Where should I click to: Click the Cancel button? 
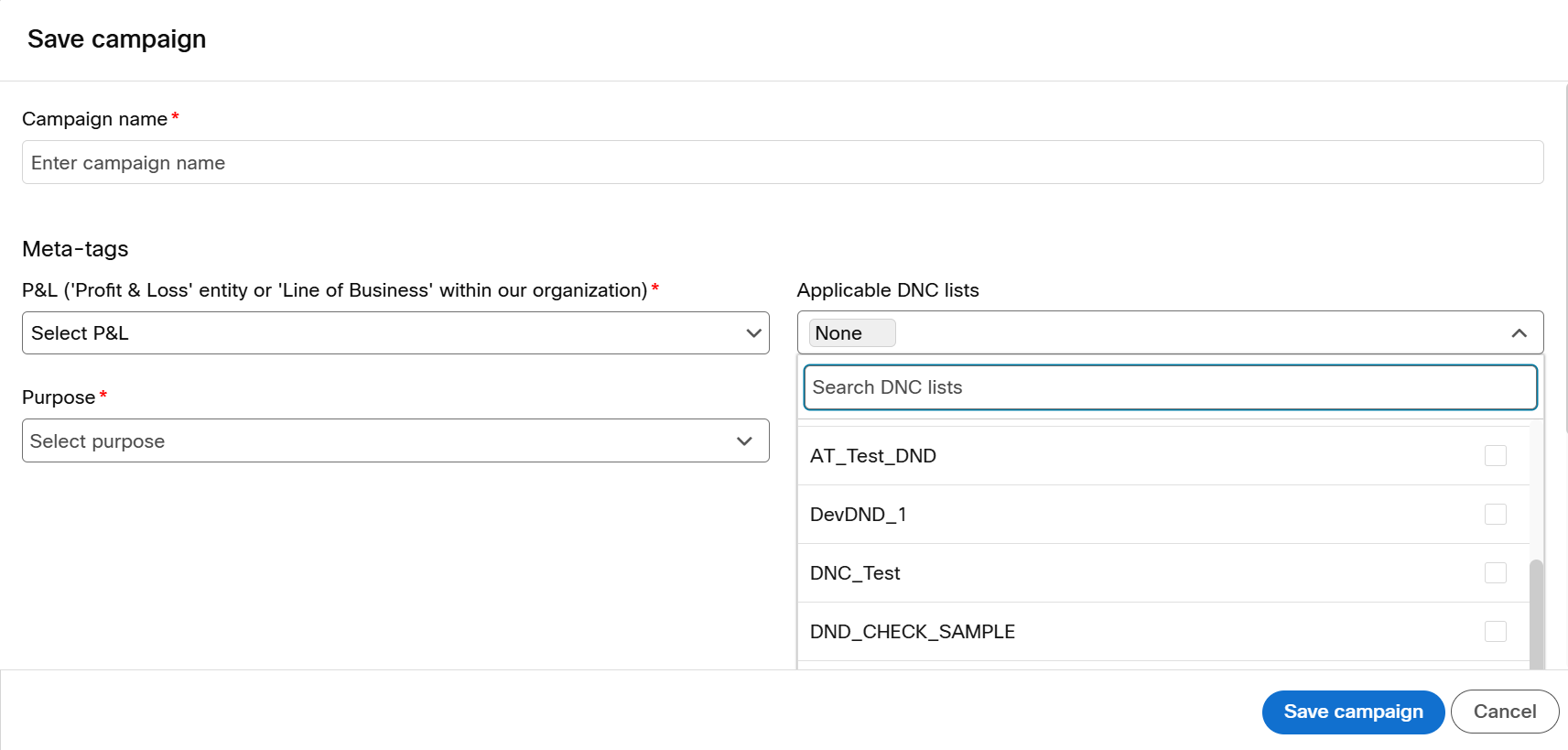[x=1505, y=712]
